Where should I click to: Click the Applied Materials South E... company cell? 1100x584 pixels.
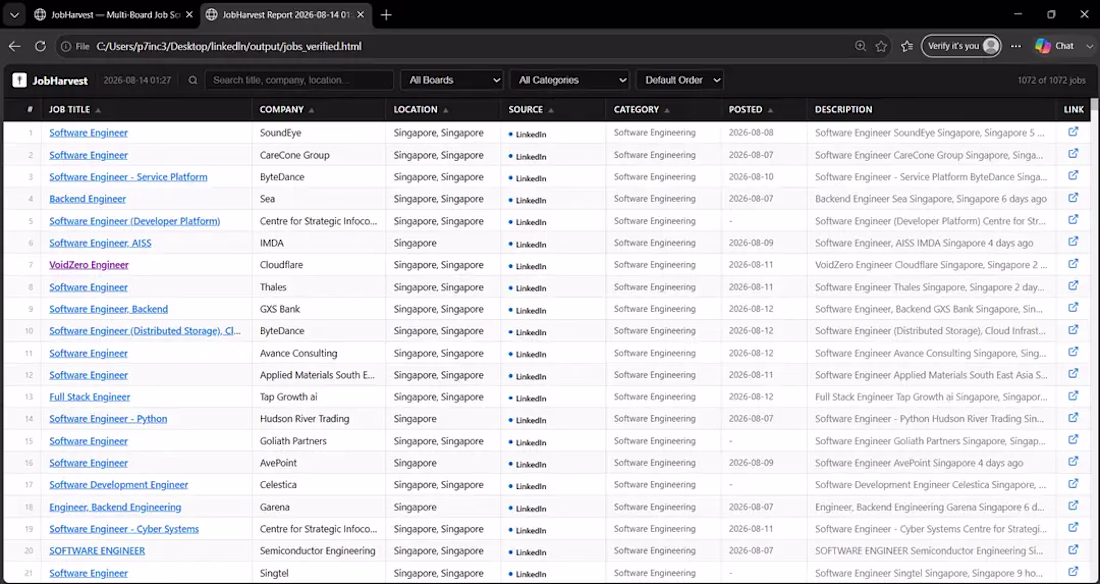[318, 375]
